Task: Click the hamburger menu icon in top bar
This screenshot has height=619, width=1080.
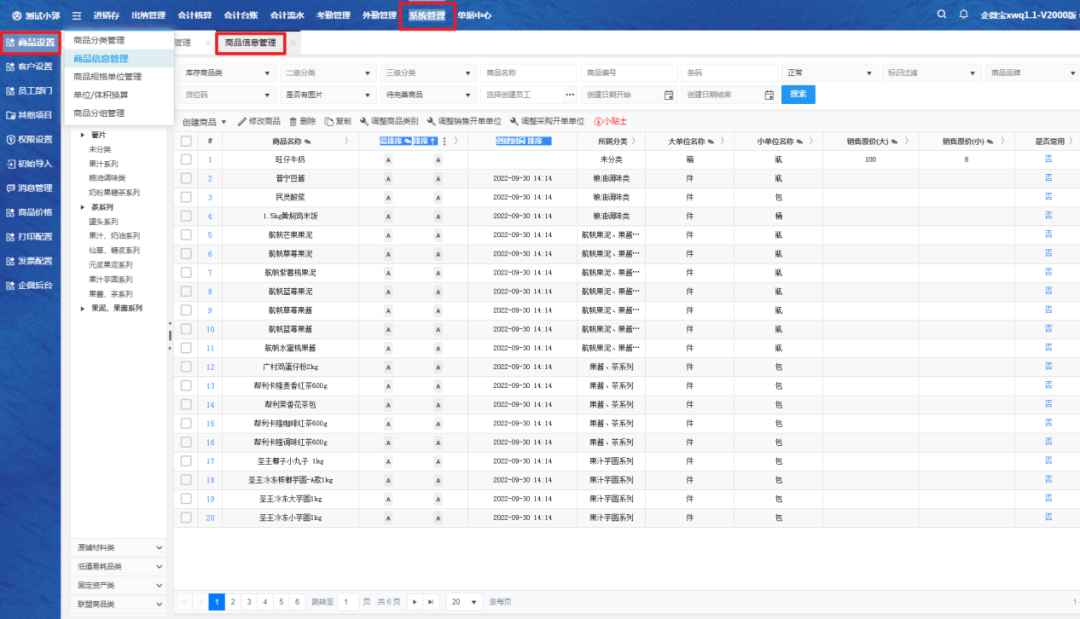Action: [x=76, y=16]
